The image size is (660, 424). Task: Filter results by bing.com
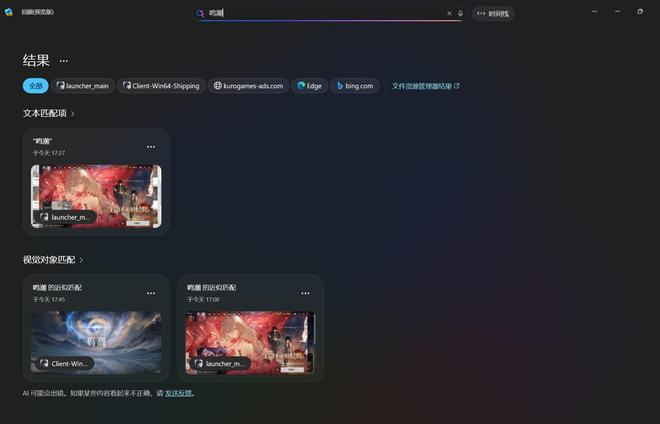point(355,86)
